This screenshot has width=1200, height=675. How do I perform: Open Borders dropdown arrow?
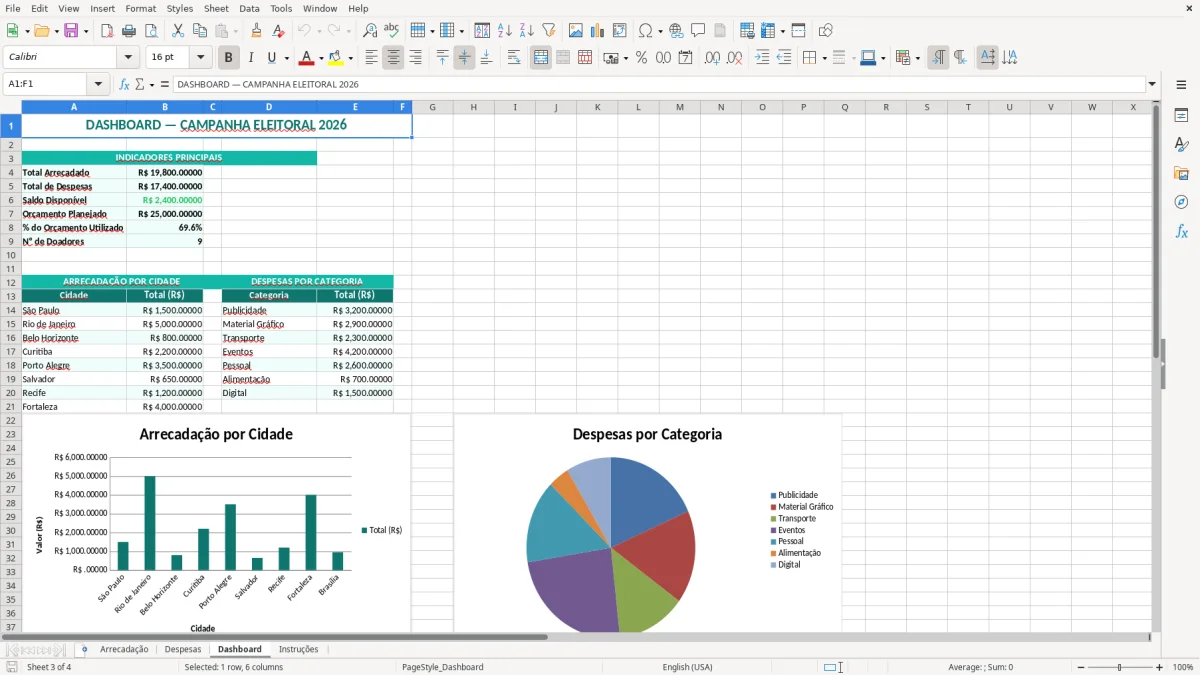[x=824, y=59]
